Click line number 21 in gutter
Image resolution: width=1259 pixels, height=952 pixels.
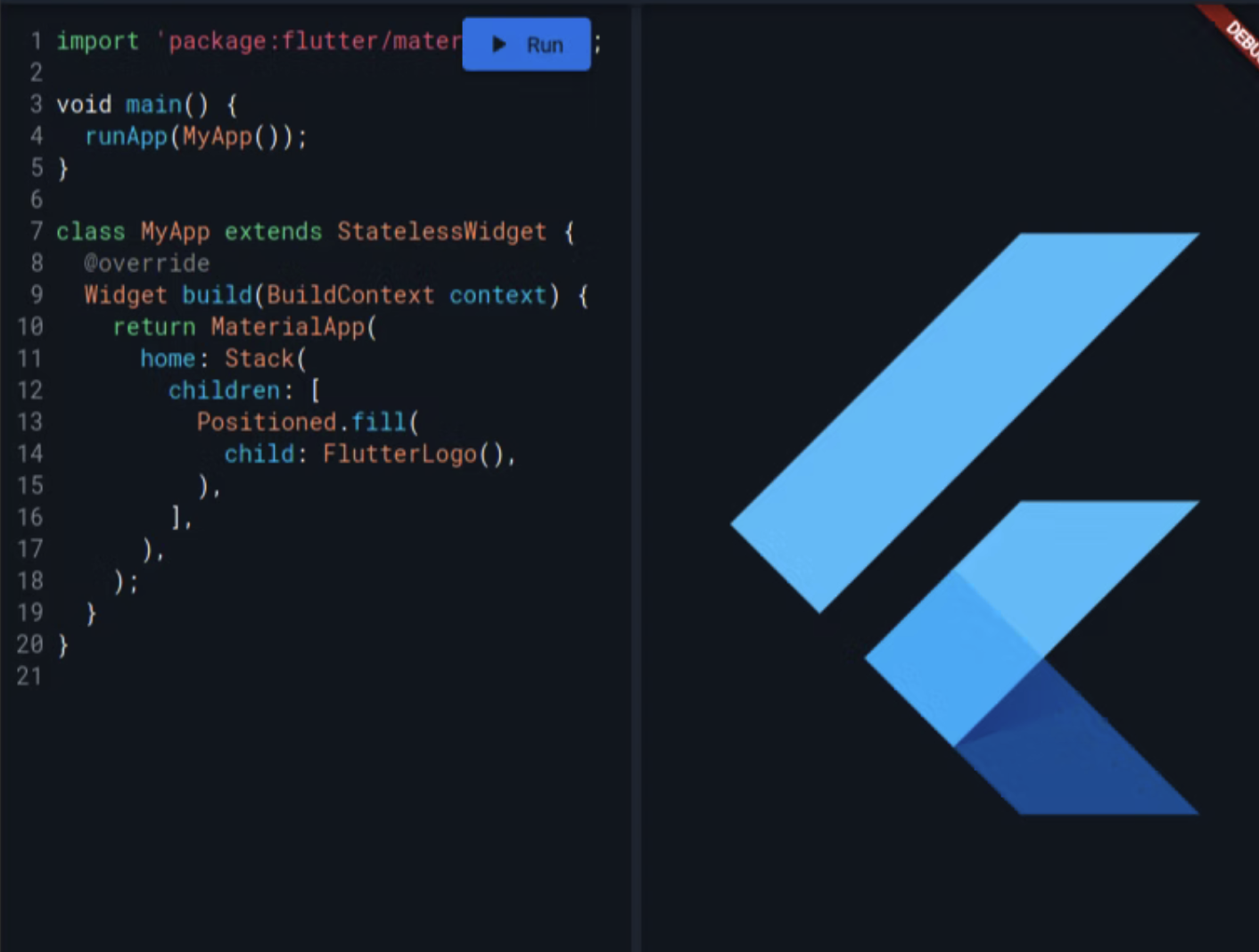coord(29,677)
